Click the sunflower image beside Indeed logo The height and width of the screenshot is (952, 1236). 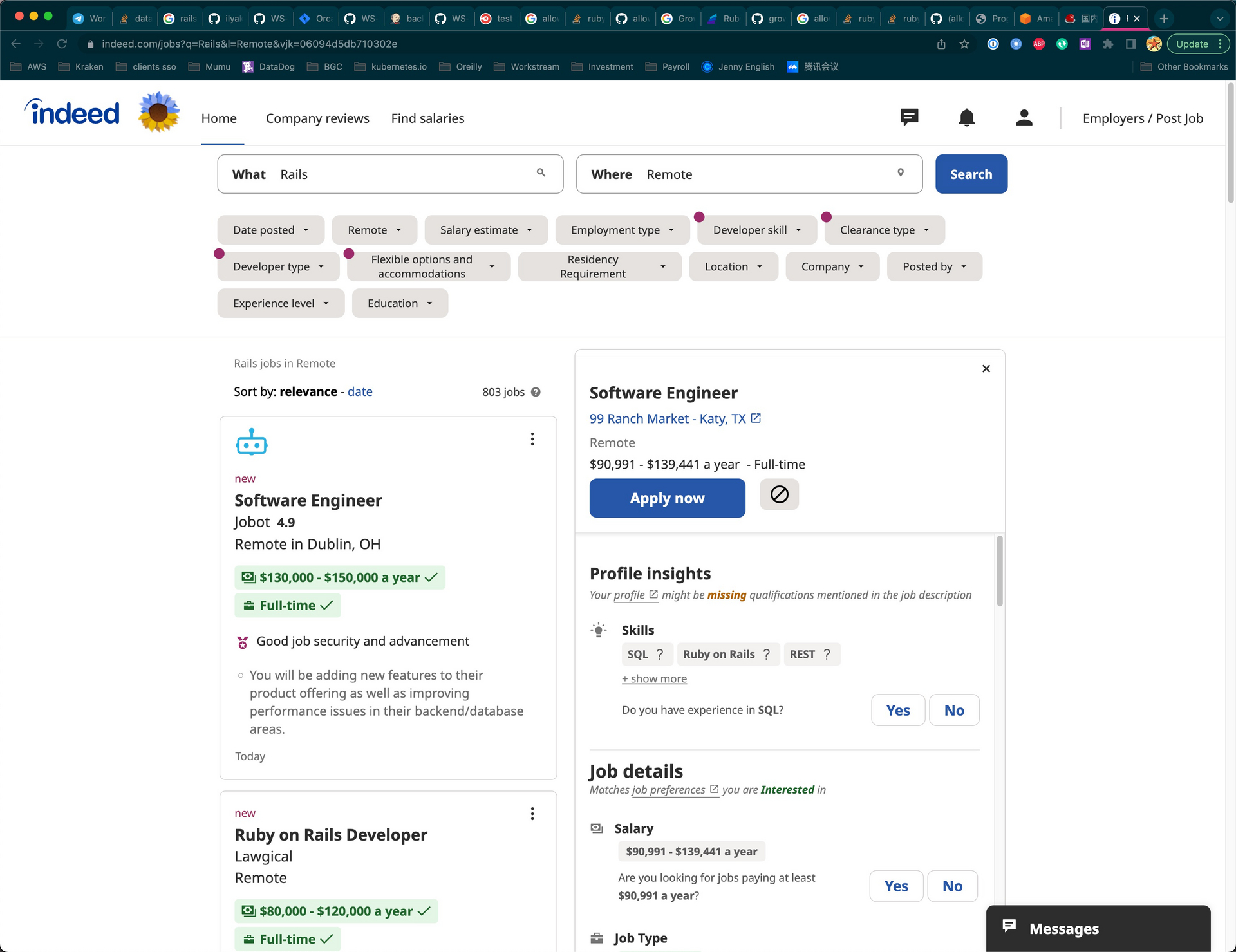coord(159,112)
